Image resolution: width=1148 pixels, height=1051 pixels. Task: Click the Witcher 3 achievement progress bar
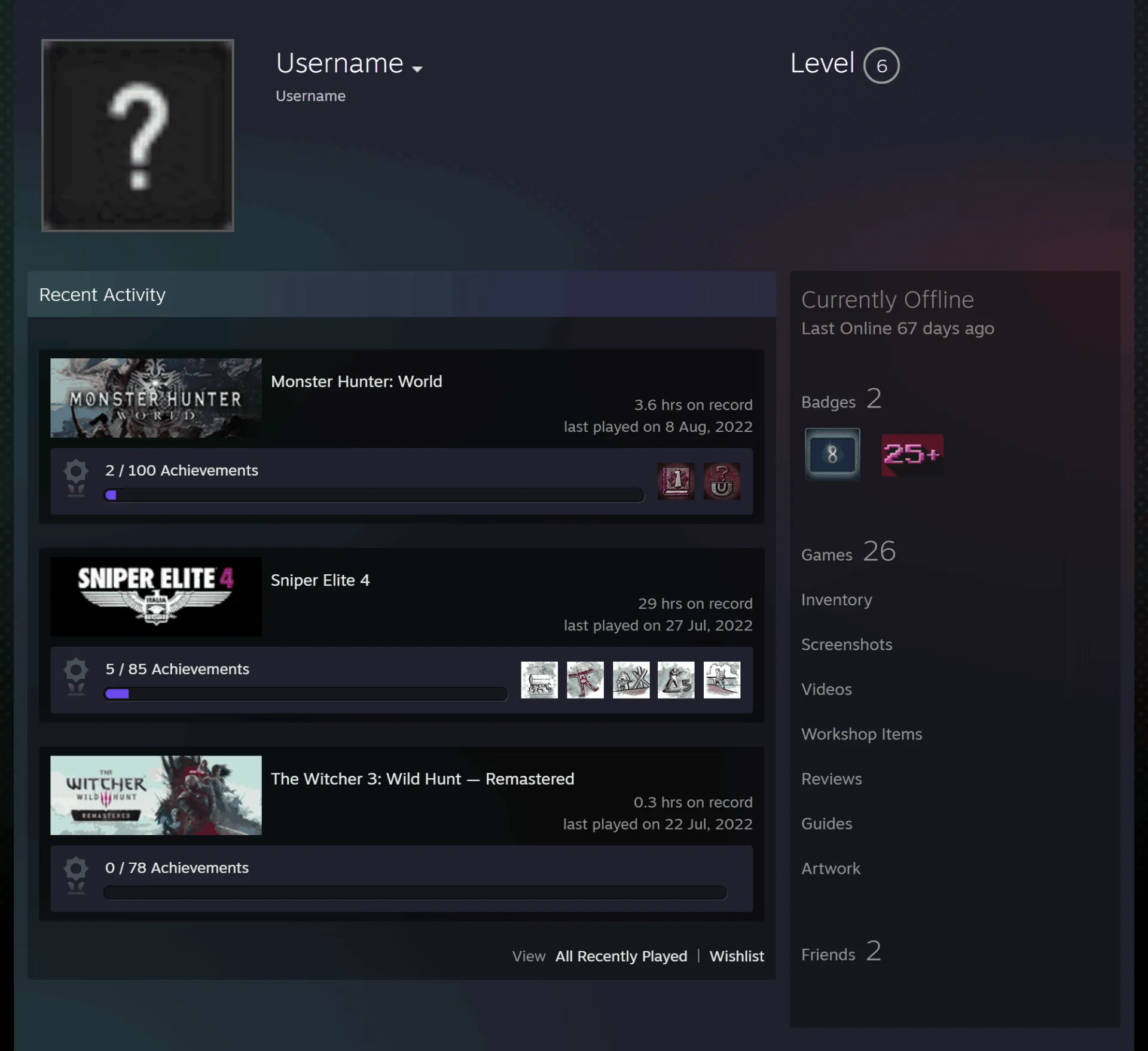[415, 892]
